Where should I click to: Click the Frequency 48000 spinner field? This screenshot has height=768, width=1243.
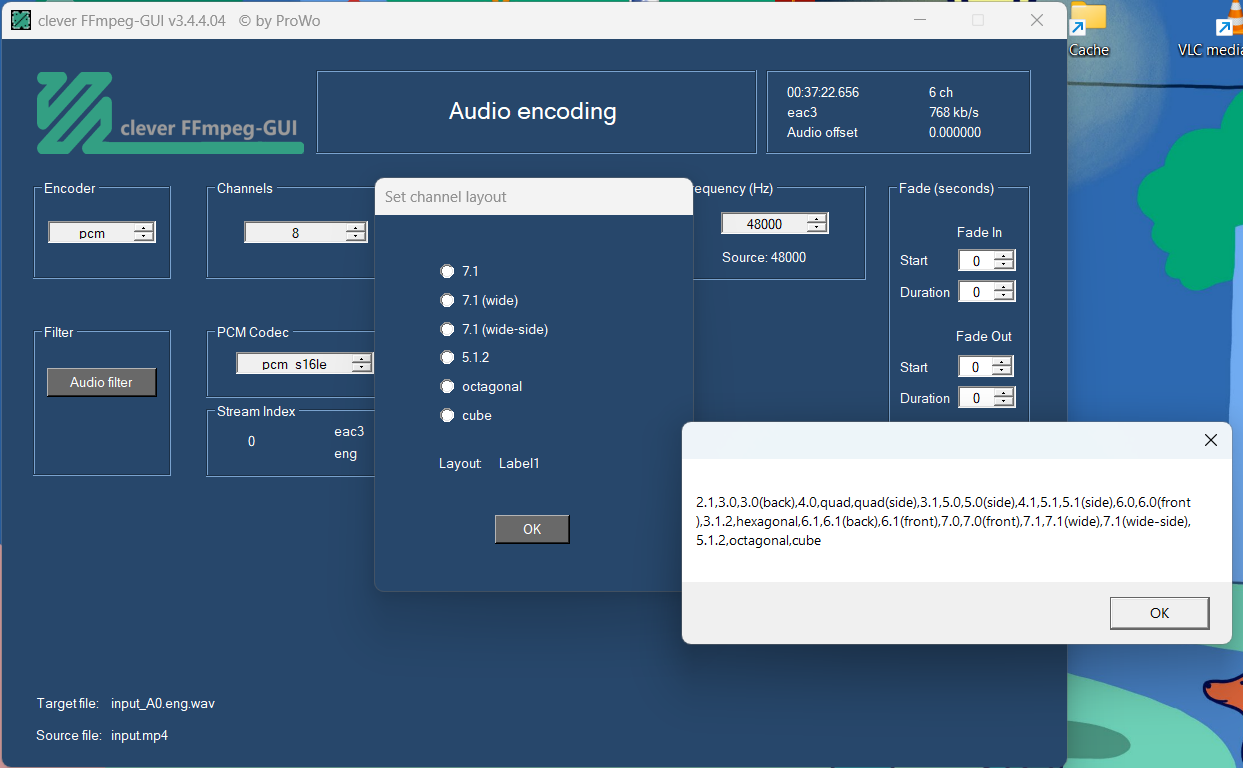775,224
